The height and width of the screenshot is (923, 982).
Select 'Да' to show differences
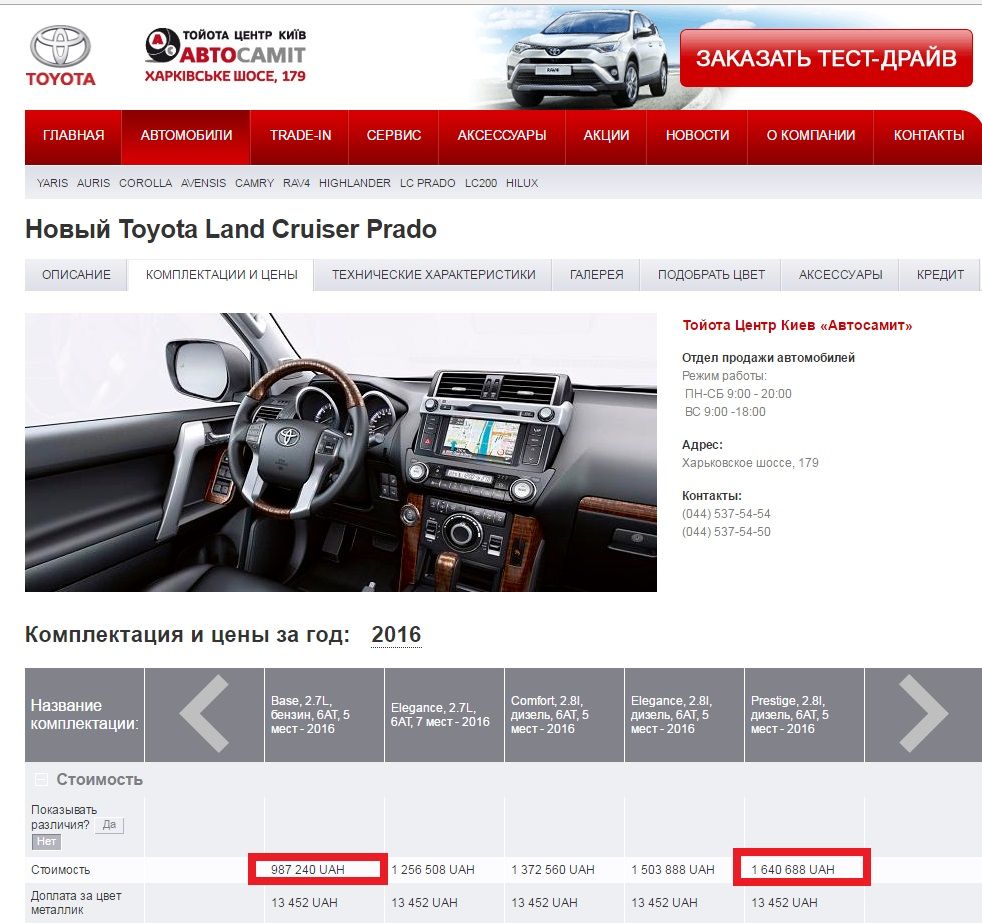tap(109, 825)
